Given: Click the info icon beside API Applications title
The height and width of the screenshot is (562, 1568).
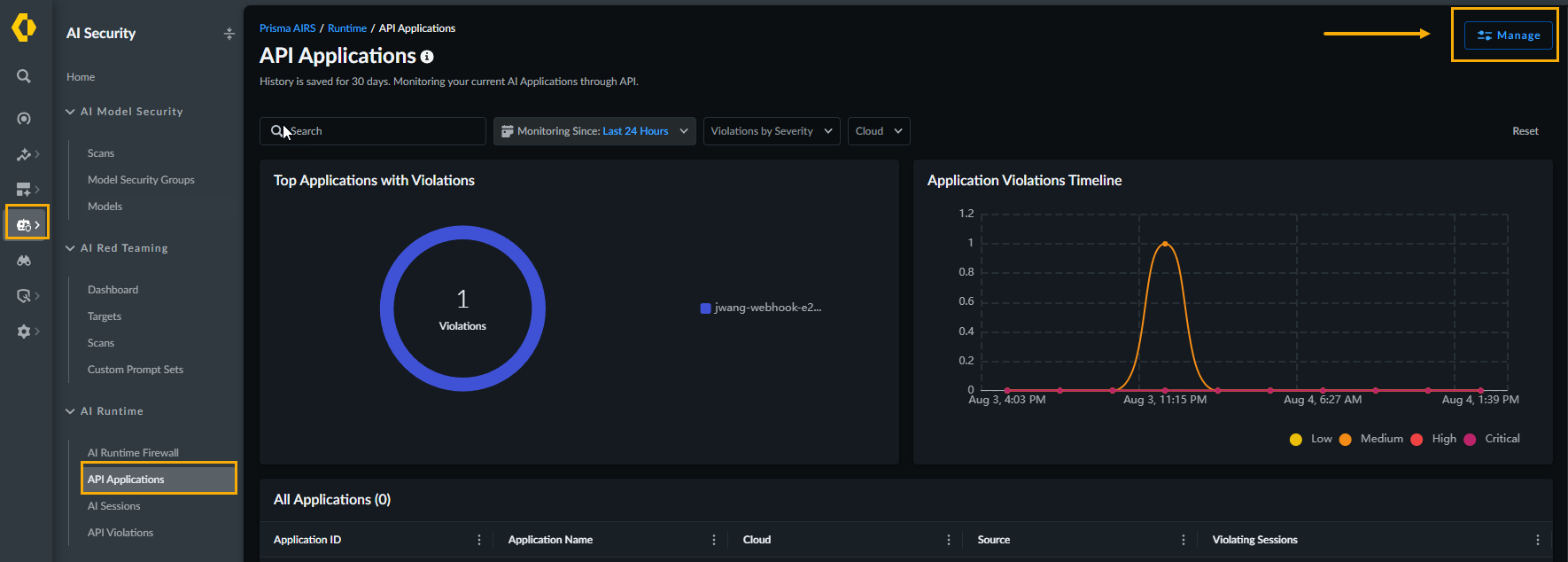Looking at the screenshot, I should coord(427,57).
